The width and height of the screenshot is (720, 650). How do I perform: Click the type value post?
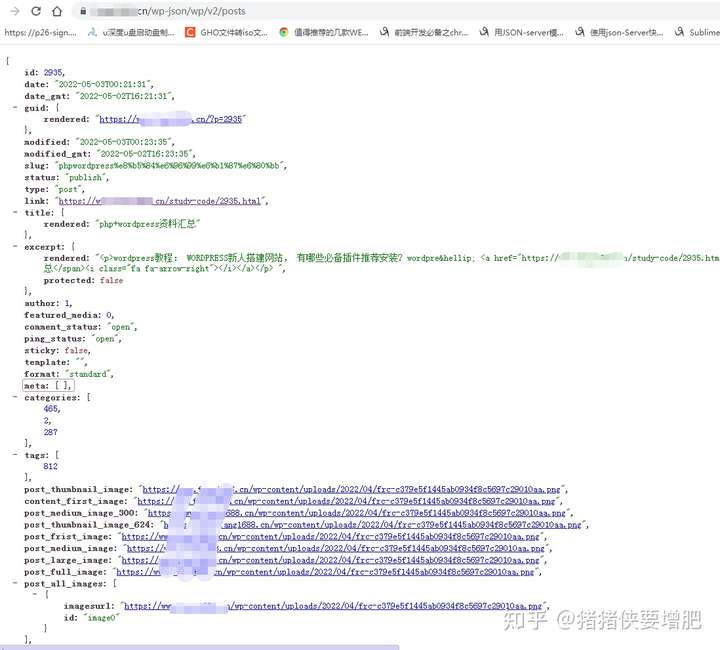pos(68,189)
